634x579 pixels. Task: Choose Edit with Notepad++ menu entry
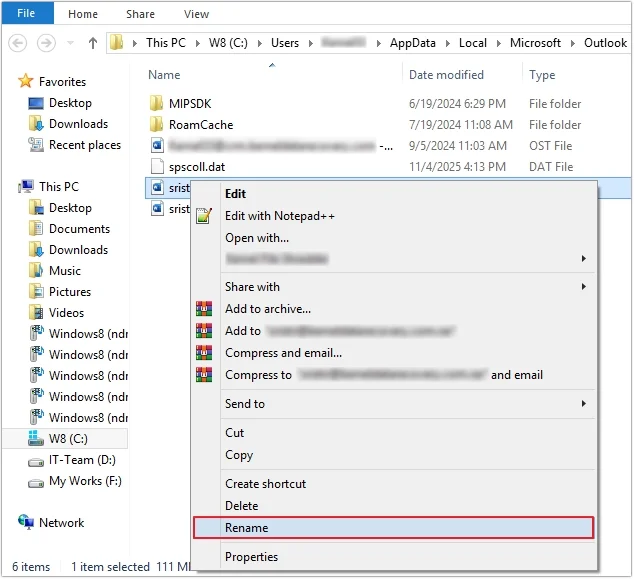(x=280, y=216)
